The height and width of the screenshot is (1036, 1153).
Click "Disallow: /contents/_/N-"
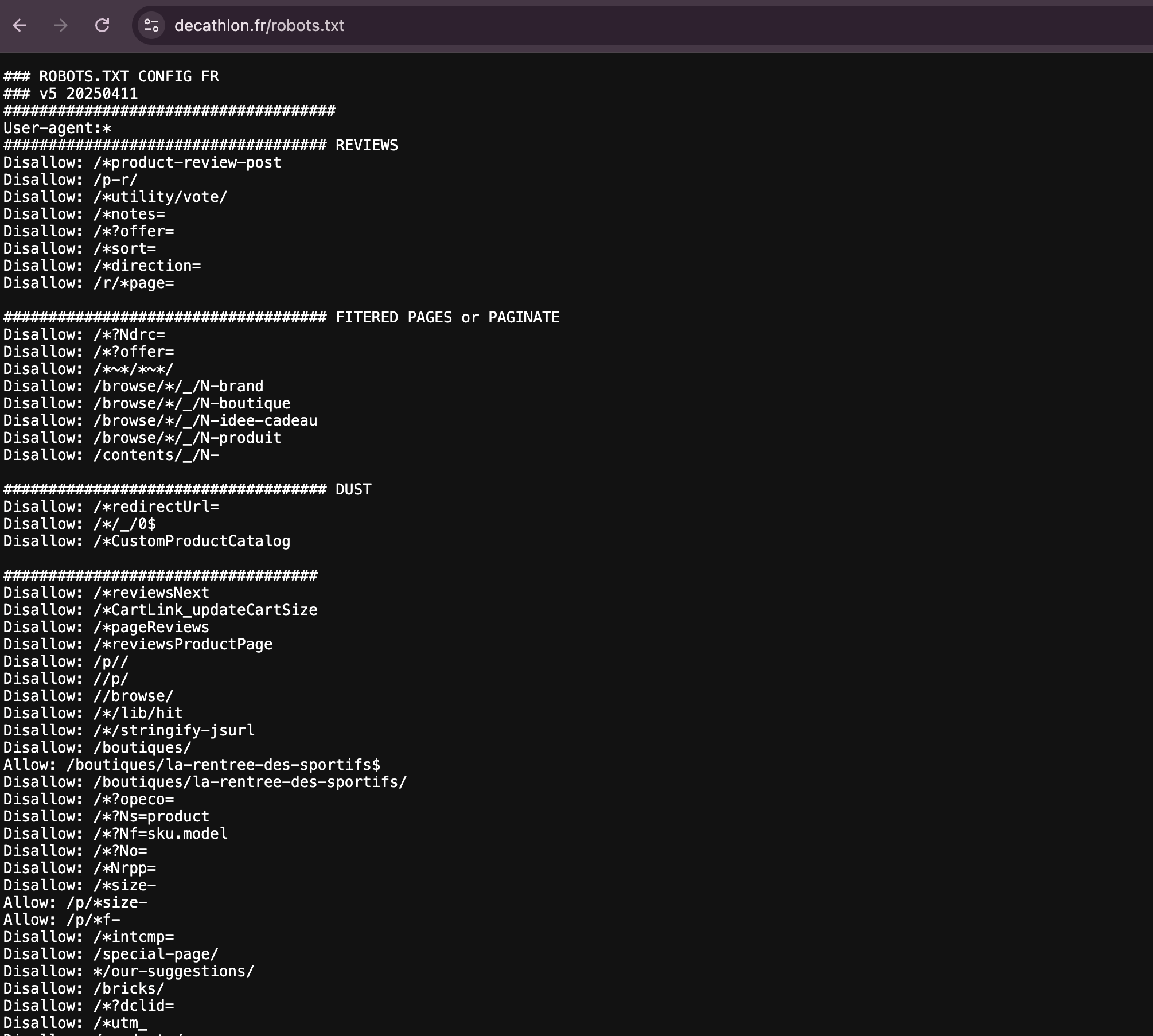point(111,455)
